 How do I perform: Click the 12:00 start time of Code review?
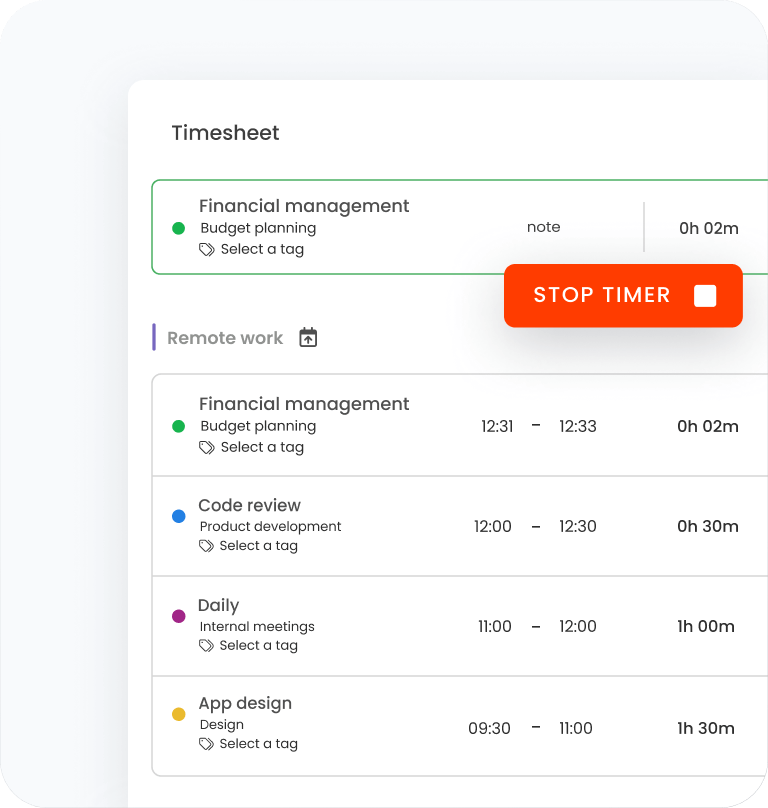492,526
